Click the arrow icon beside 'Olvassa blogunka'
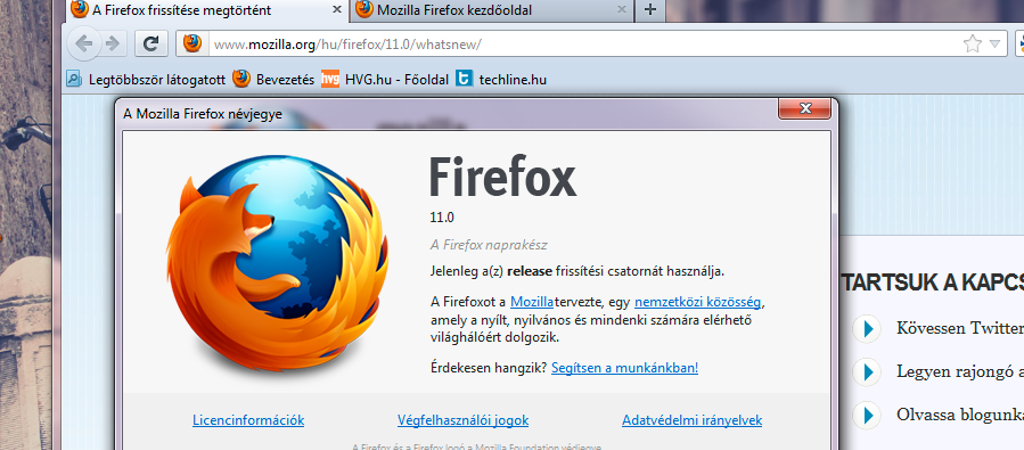The height and width of the screenshot is (450, 1024). [x=867, y=415]
